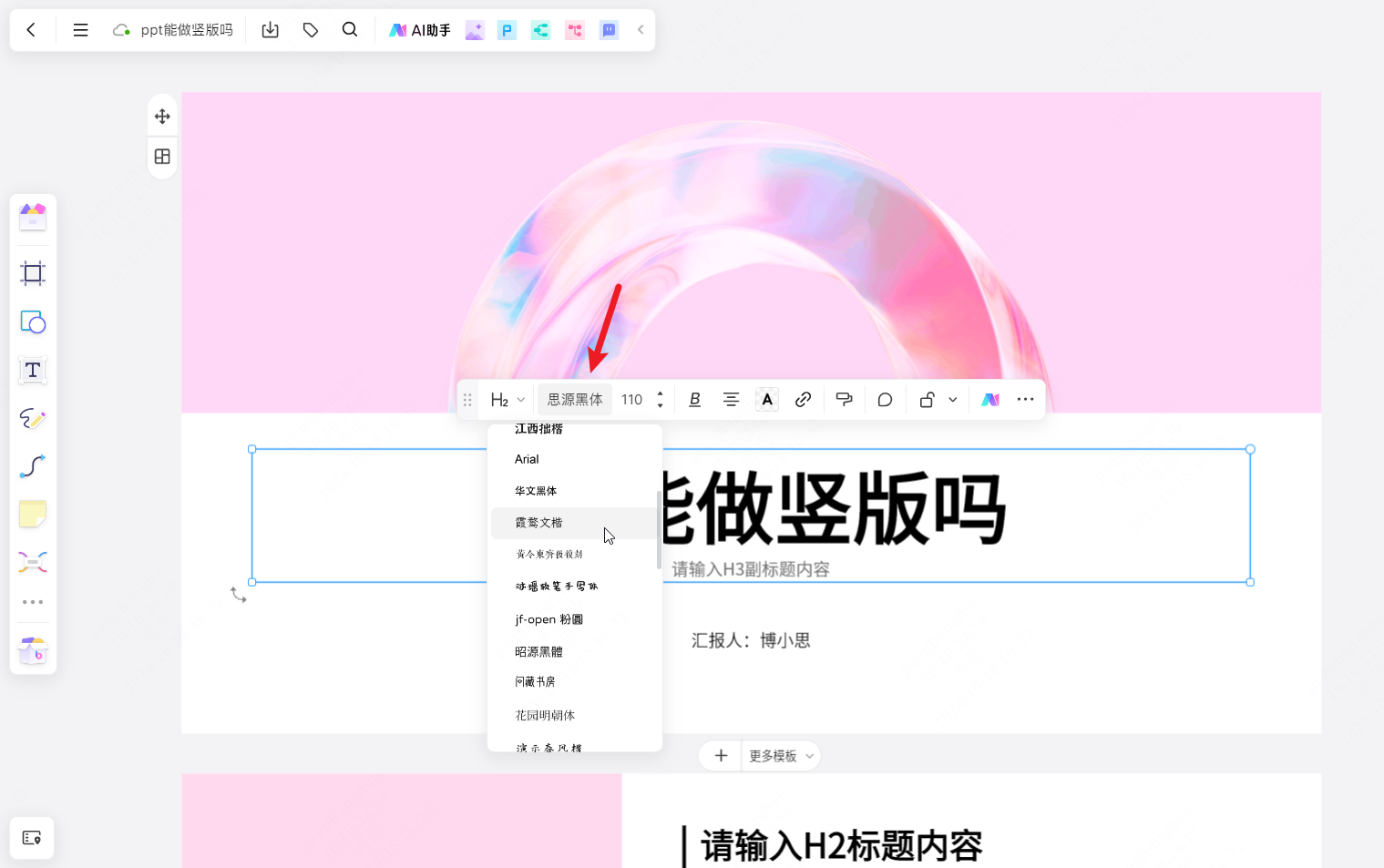Viewport: 1384px width, 868px height.
Task: Open more tools ellipsis in left sidebar
Action: (x=33, y=602)
